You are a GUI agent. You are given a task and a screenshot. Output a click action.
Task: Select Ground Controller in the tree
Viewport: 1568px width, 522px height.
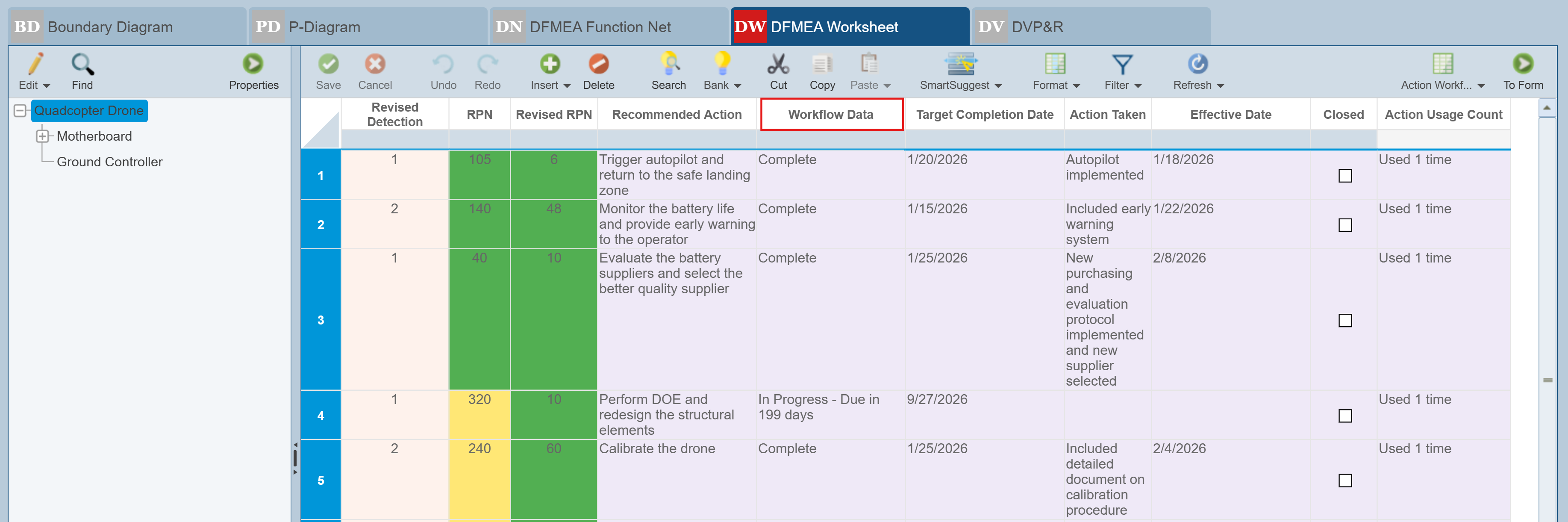[109, 162]
